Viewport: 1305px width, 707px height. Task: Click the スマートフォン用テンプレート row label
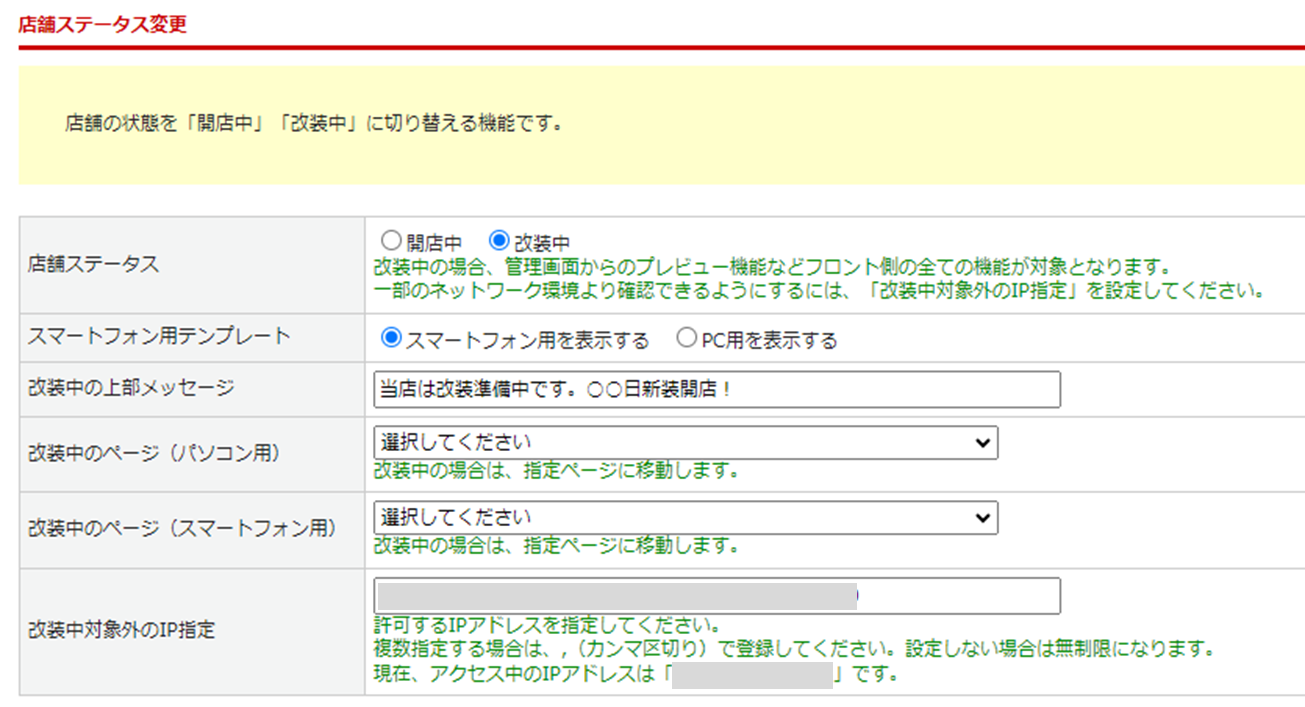(159, 337)
